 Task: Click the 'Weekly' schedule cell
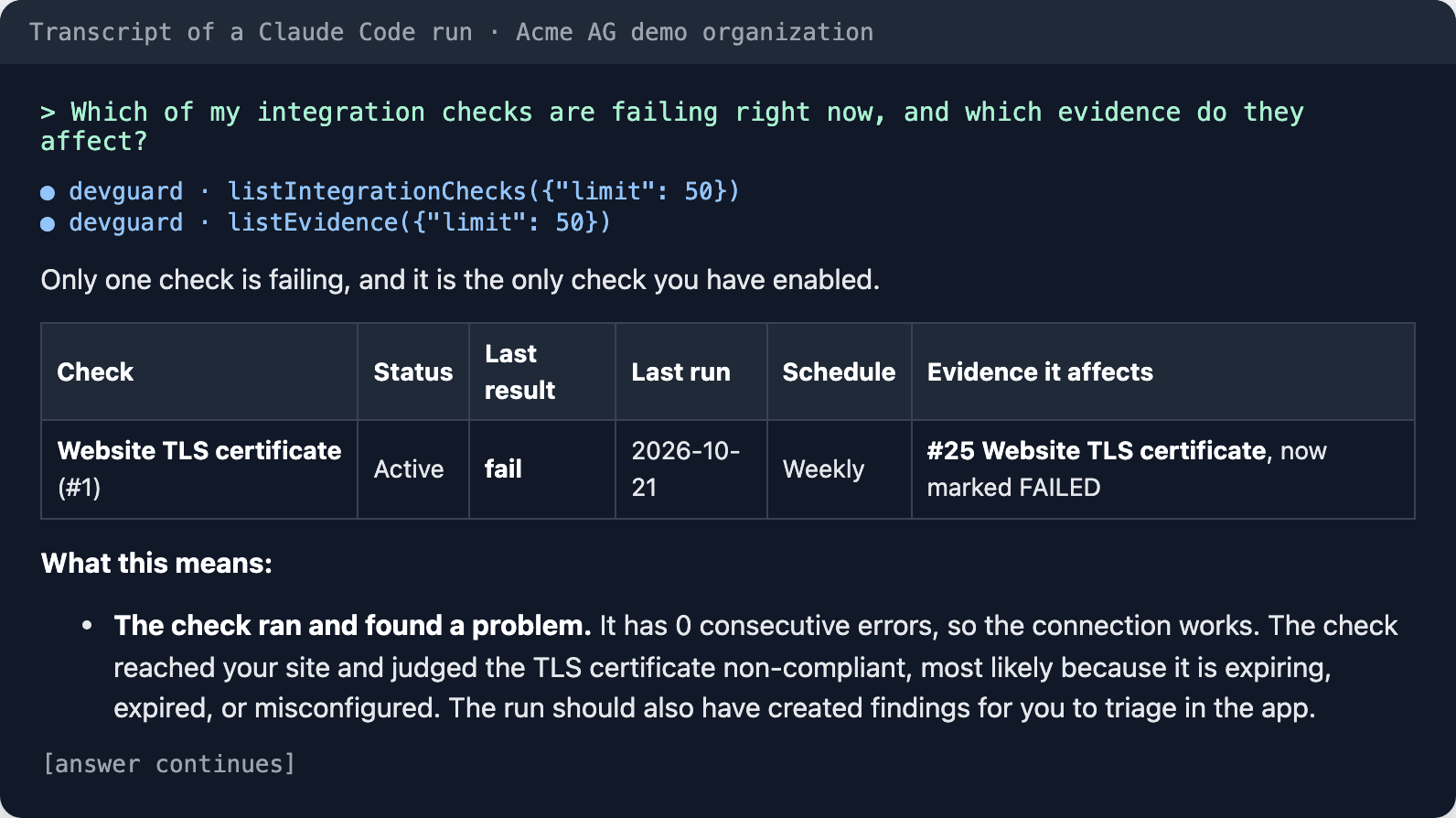[x=840, y=469]
